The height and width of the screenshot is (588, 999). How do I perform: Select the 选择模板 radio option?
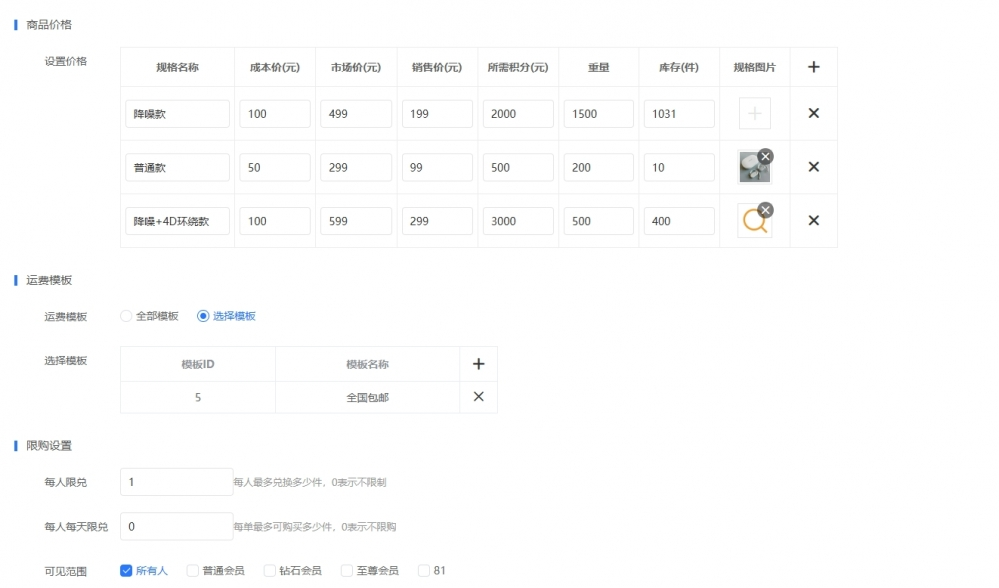coord(203,316)
